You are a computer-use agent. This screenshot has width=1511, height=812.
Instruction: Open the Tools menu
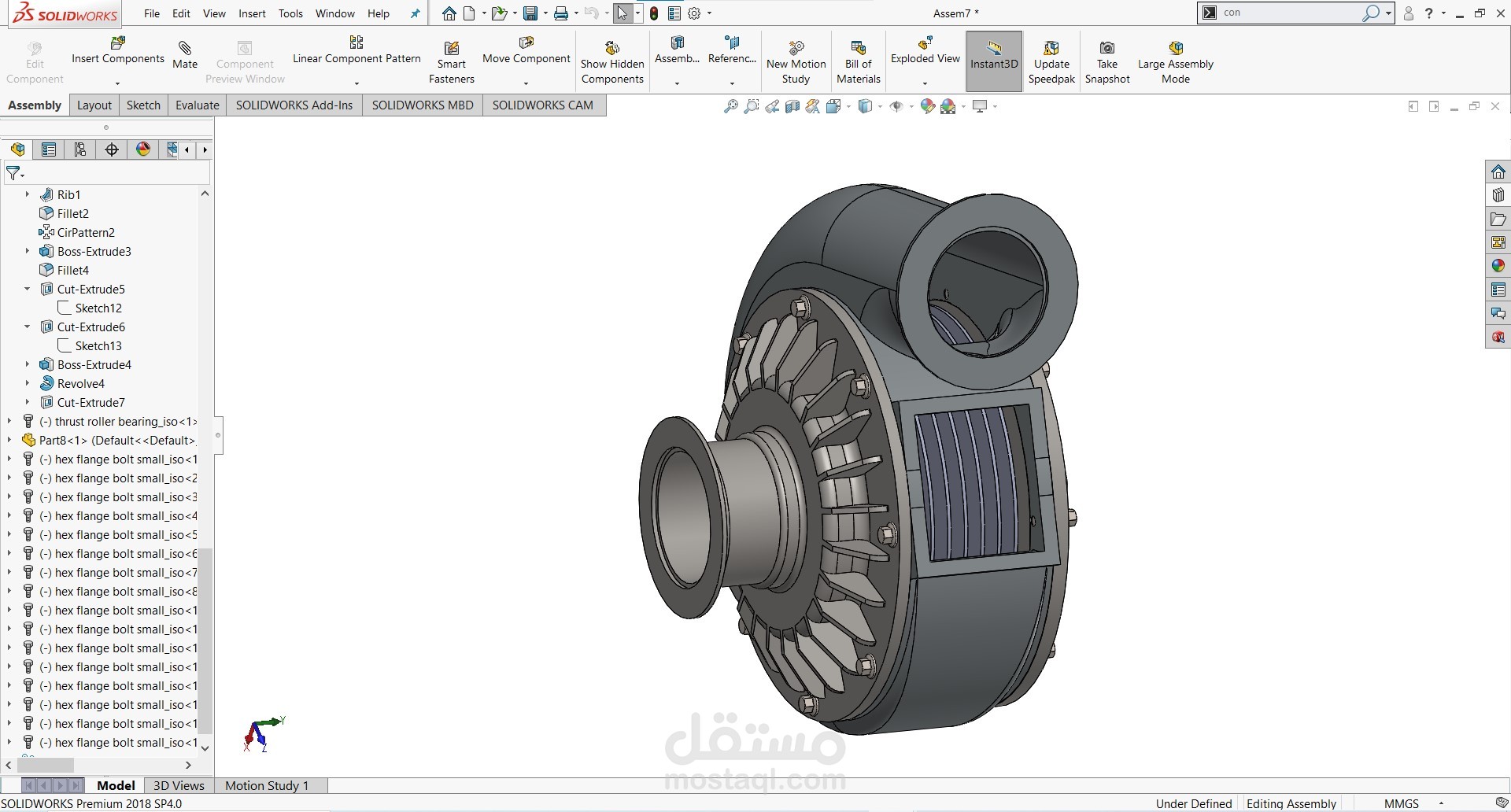pyautogui.click(x=290, y=13)
